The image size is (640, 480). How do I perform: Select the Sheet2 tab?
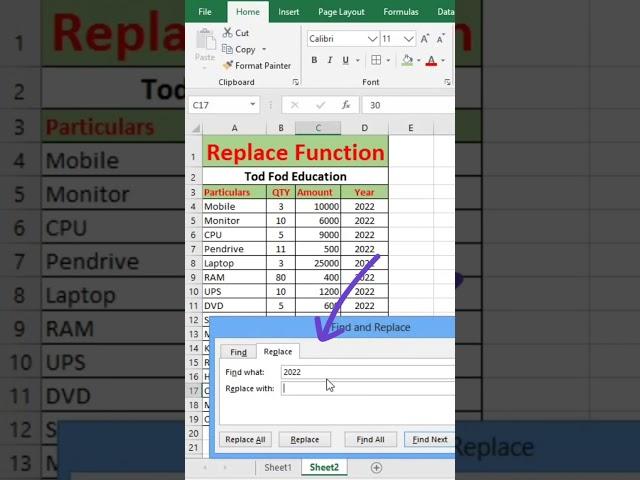coord(324,467)
